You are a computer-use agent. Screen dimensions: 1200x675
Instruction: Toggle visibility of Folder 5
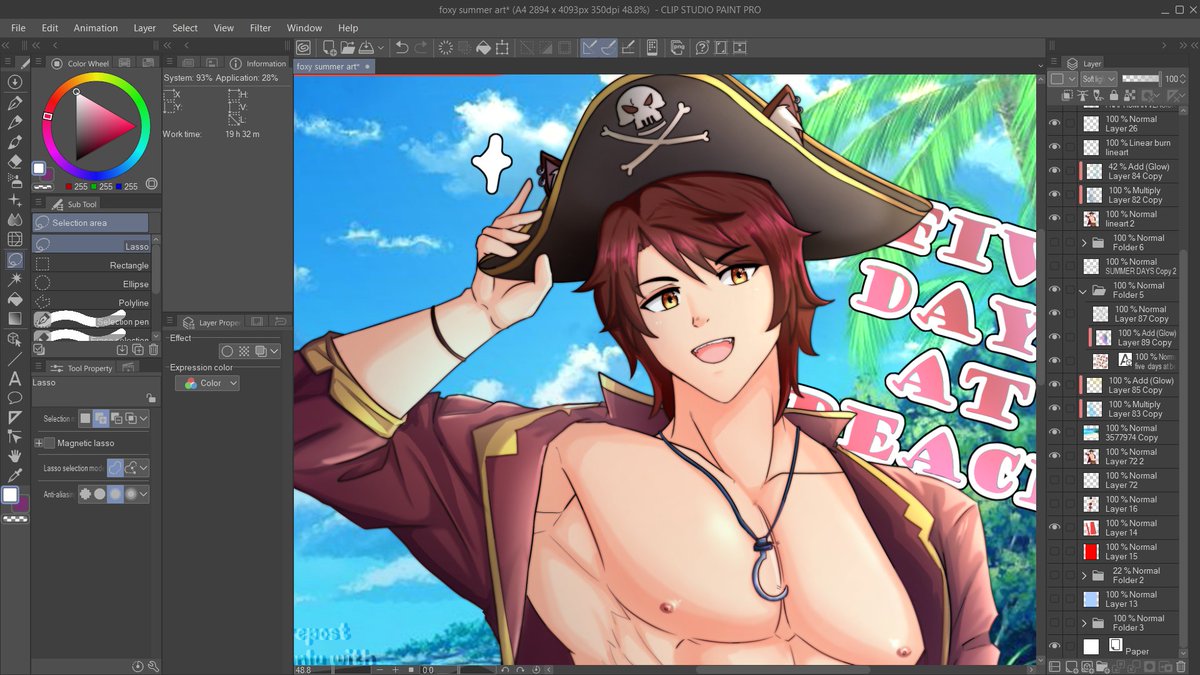[1054, 290]
